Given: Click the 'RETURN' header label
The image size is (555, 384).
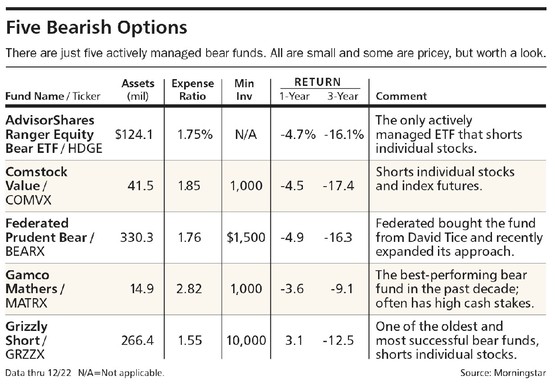Looking at the screenshot, I should [317, 82].
